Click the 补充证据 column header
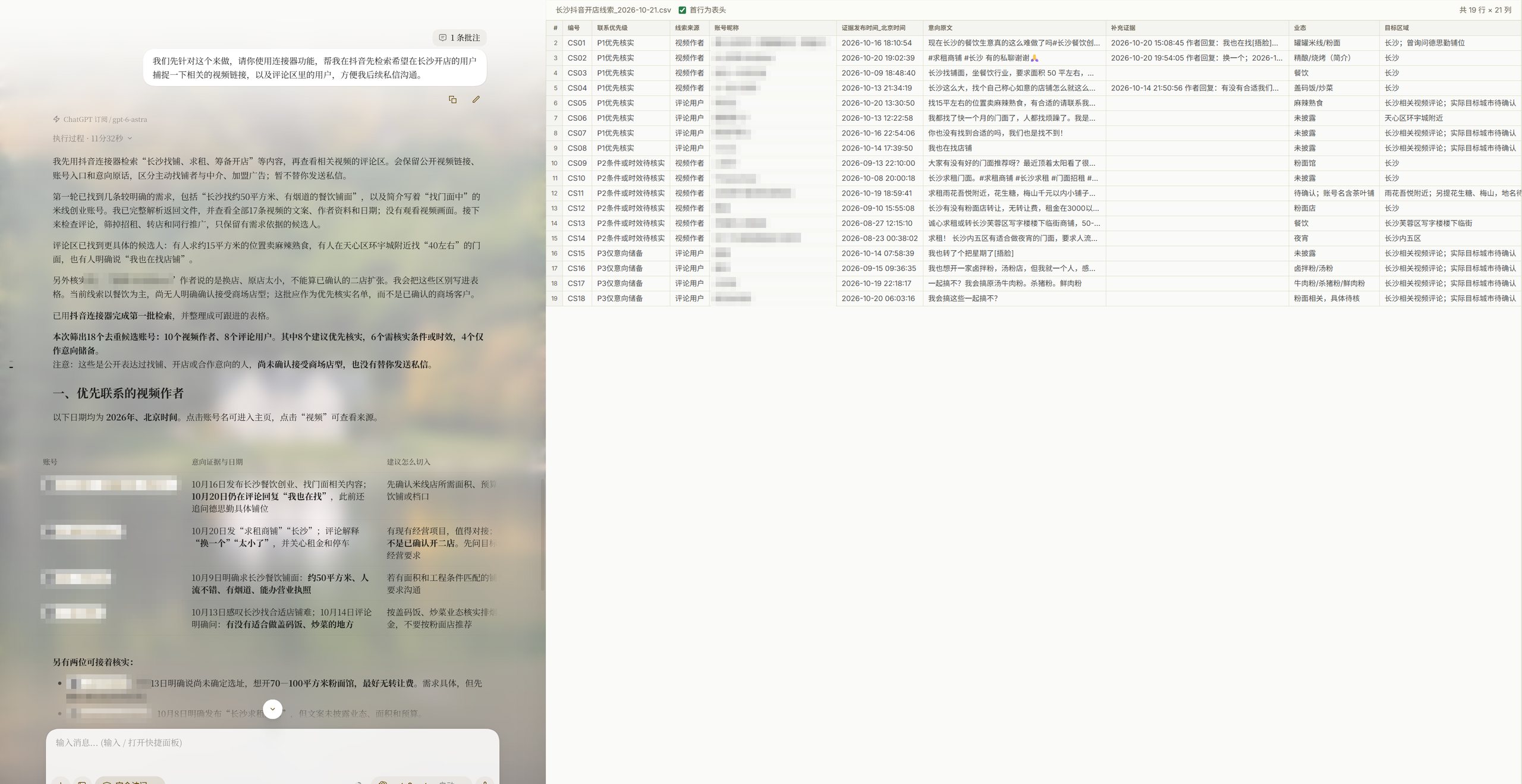 1197,28
